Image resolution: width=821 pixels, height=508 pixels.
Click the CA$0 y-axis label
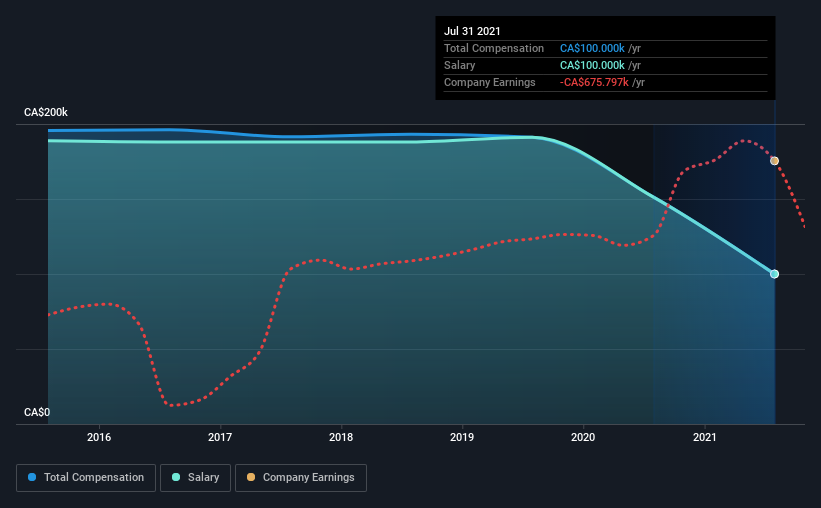37,412
